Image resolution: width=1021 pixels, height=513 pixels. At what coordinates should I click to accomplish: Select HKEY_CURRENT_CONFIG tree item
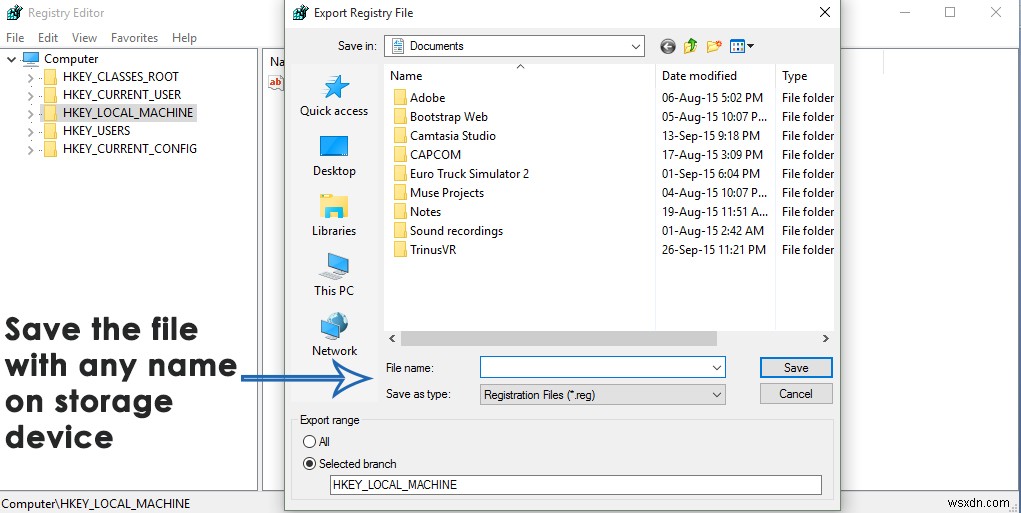click(130, 149)
